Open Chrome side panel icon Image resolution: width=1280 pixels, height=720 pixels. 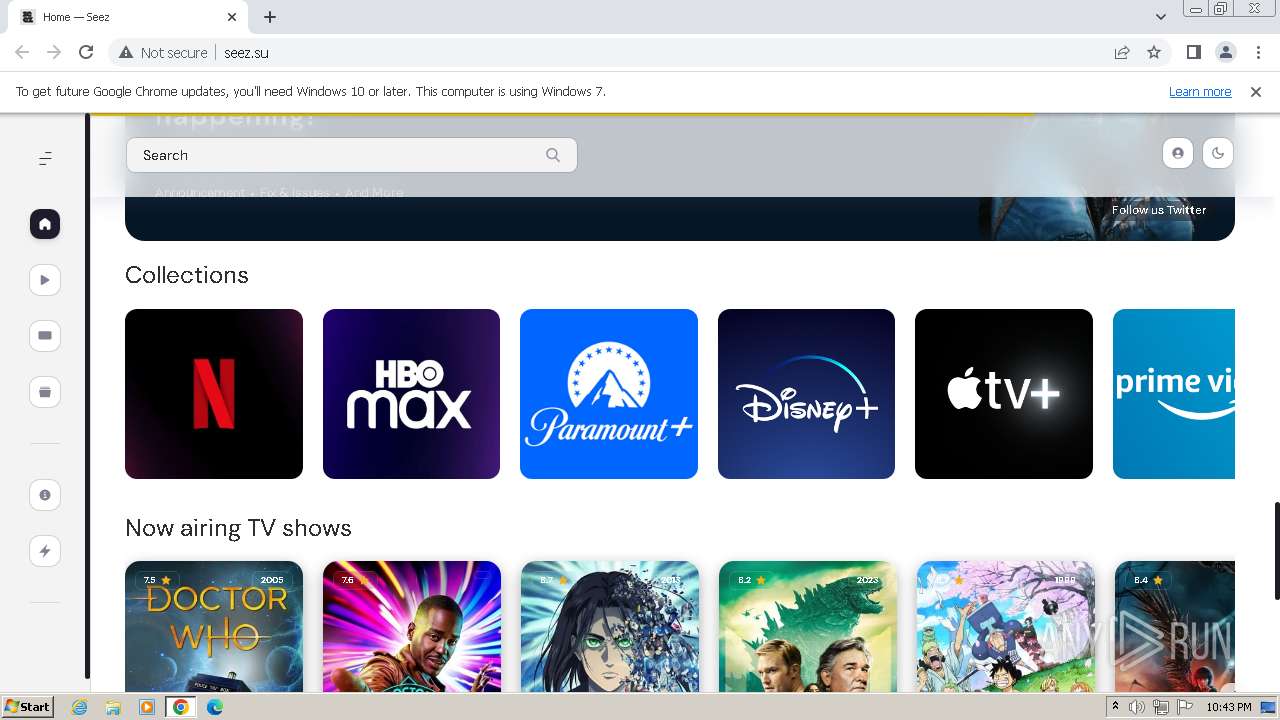coord(1193,52)
